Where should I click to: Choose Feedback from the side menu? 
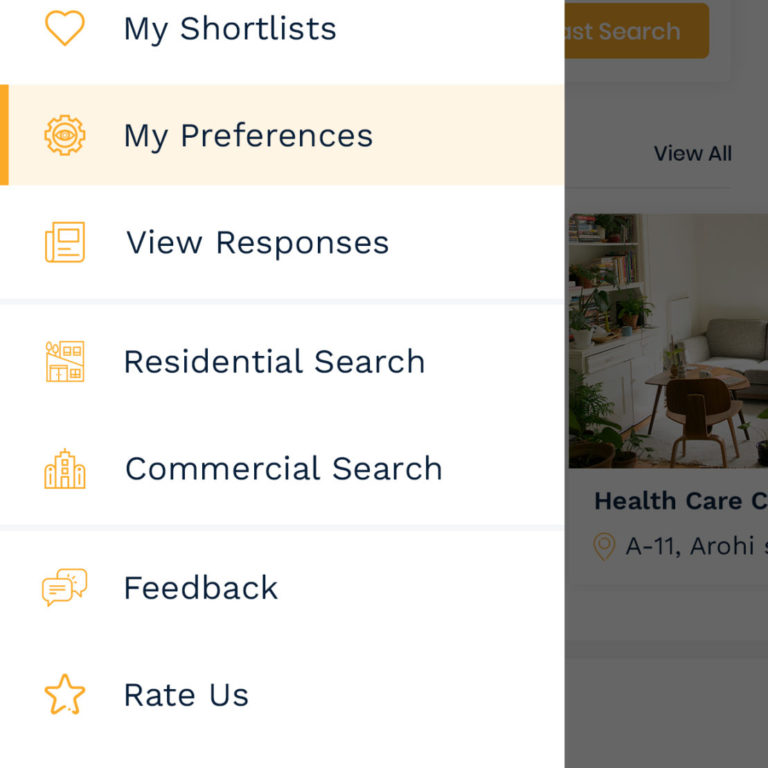pyautogui.click(x=200, y=588)
